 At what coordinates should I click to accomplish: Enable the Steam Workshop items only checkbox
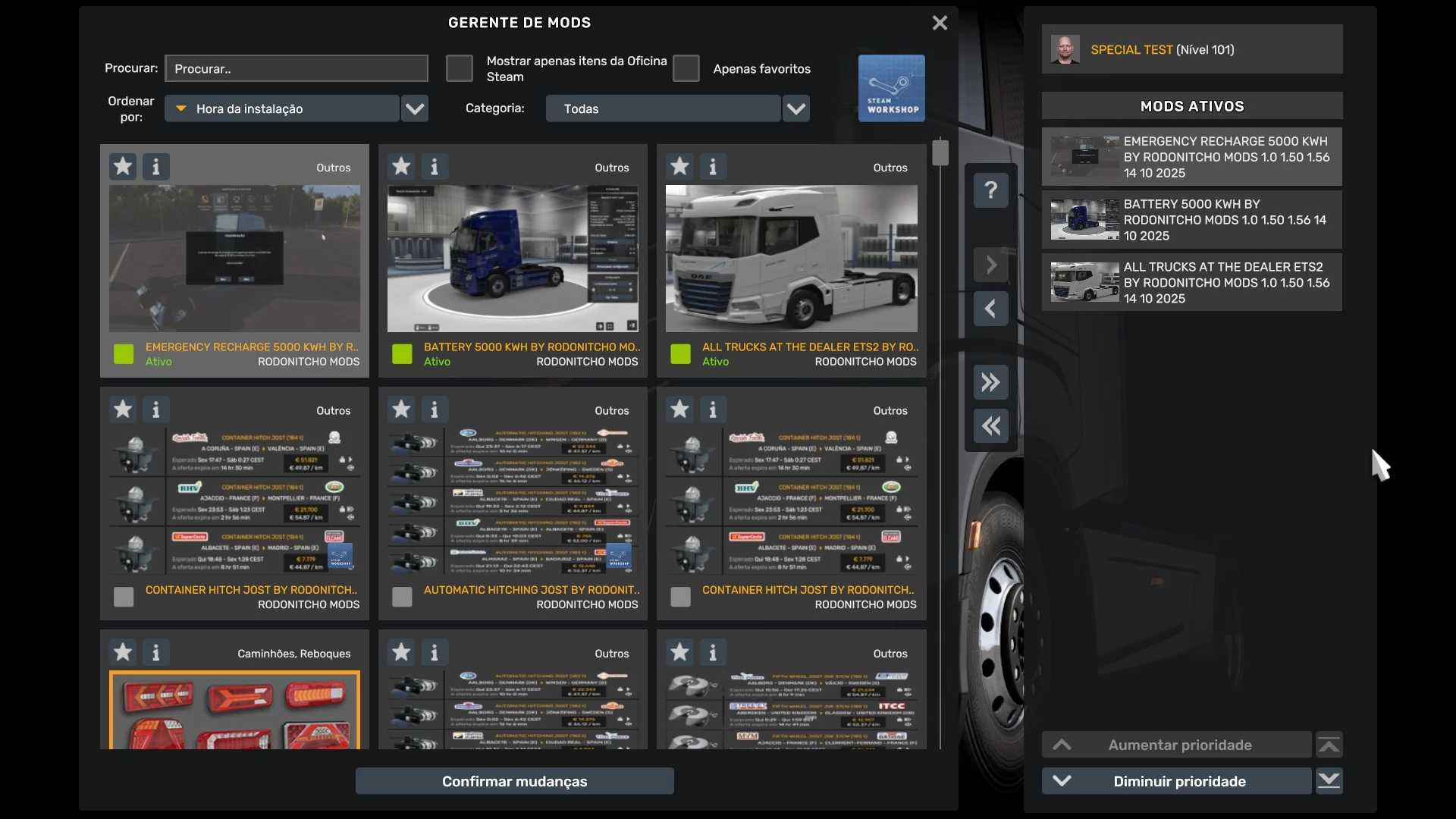(x=459, y=68)
